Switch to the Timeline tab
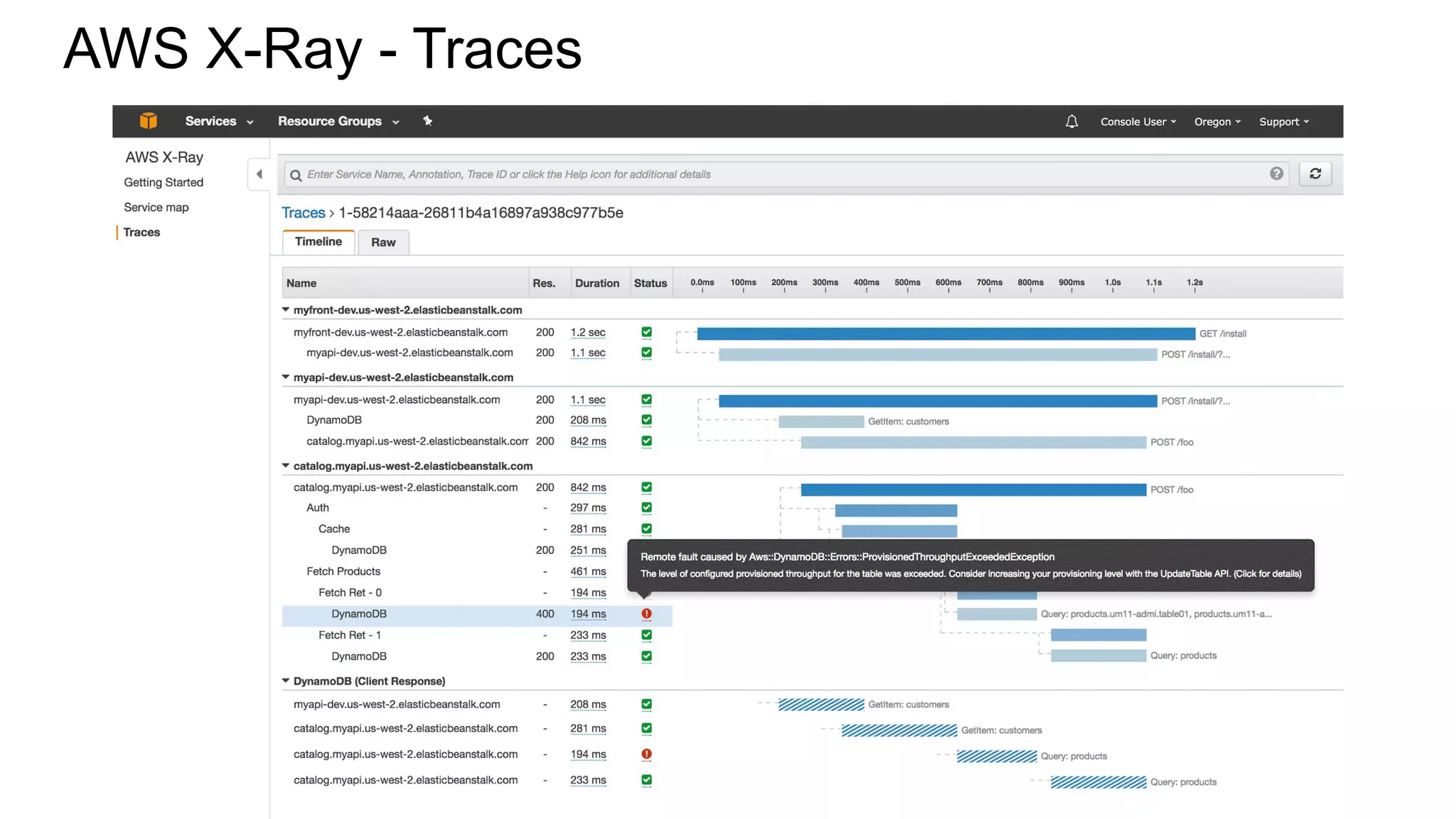 (x=318, y=242)
